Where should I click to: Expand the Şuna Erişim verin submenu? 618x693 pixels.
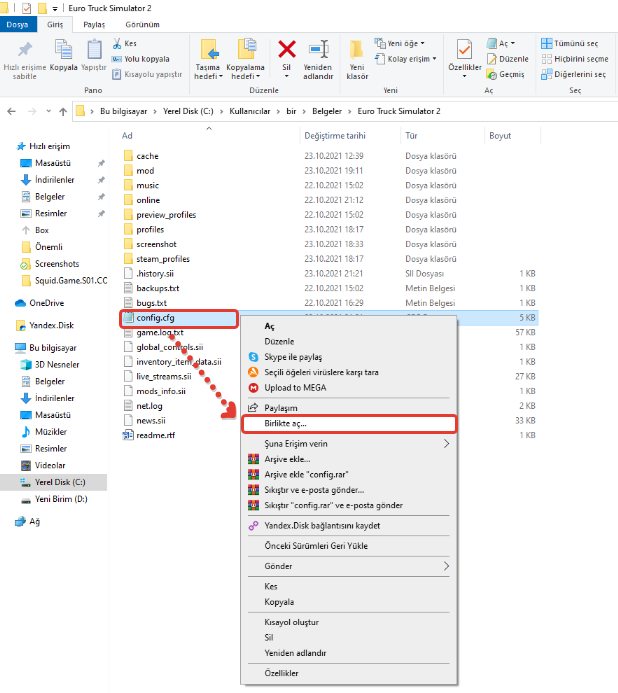tap(349, 444)
